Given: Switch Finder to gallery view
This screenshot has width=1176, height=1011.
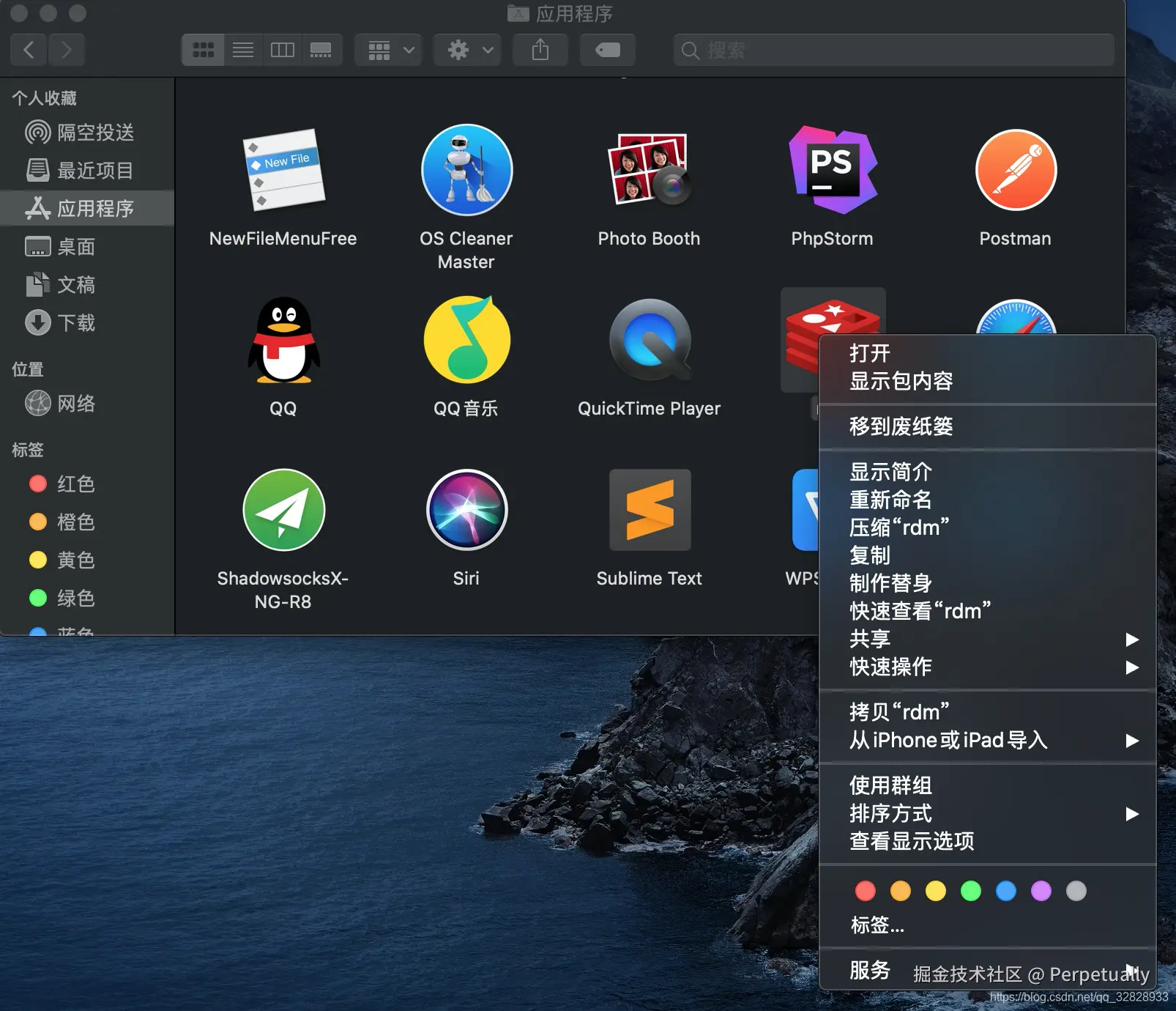Looking at the screenshot, I should tap(321, 50).
